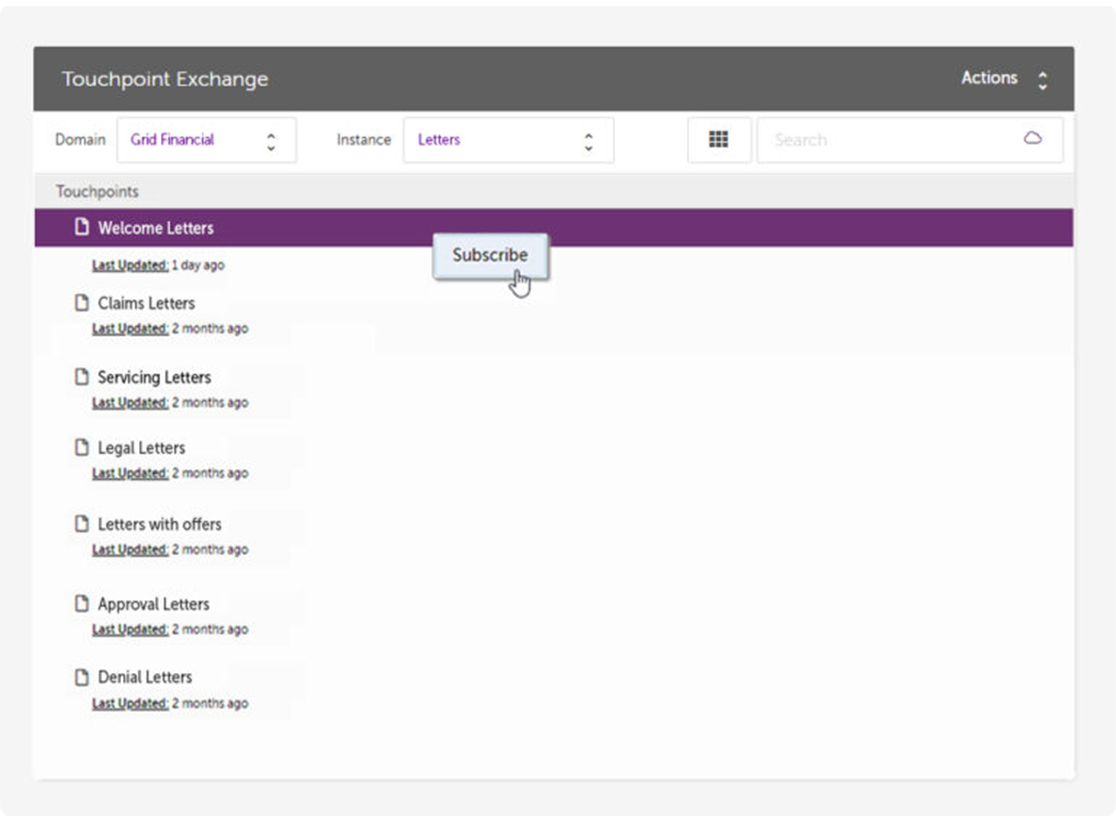The width and height of the screenshot is (1116, 820).
Task: Open the Actions menu
Action: coord(989,78)
